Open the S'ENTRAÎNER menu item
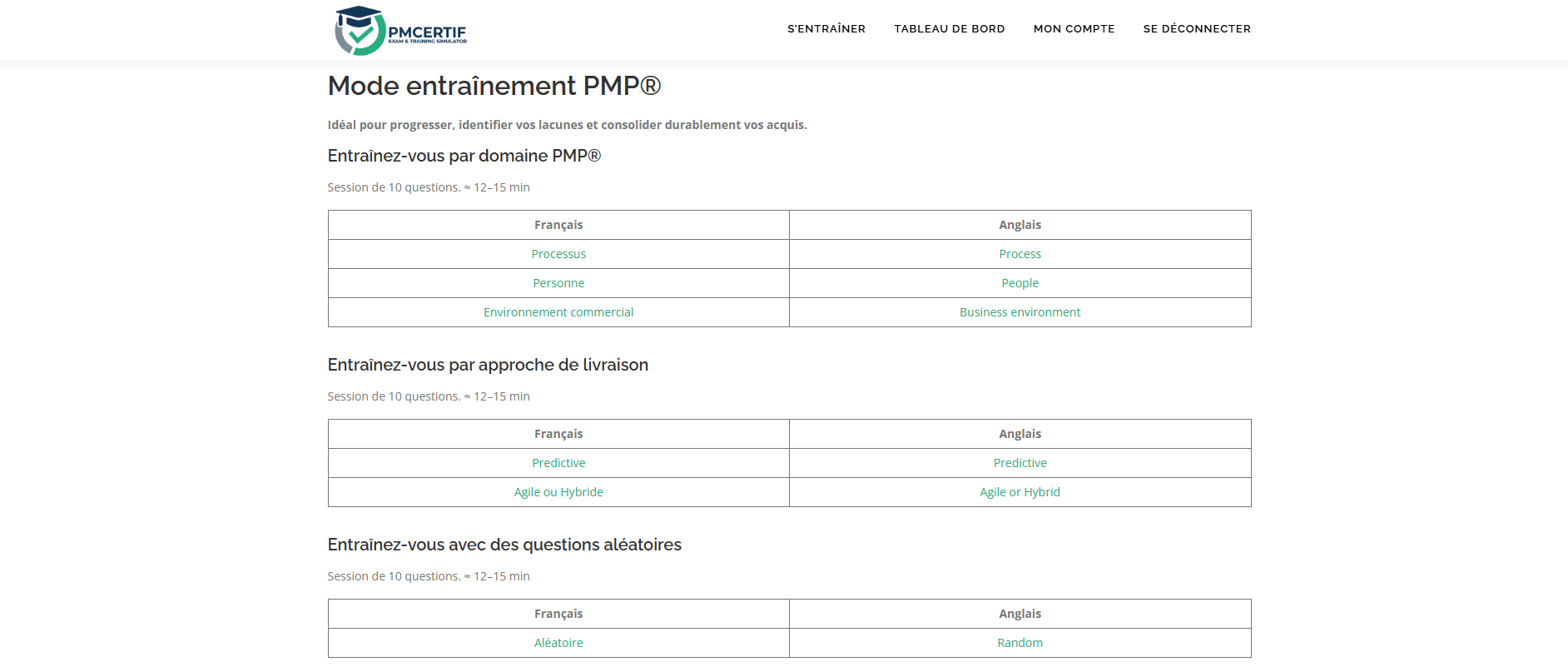Screen dimensions: 1568x672 coord(826,29)
